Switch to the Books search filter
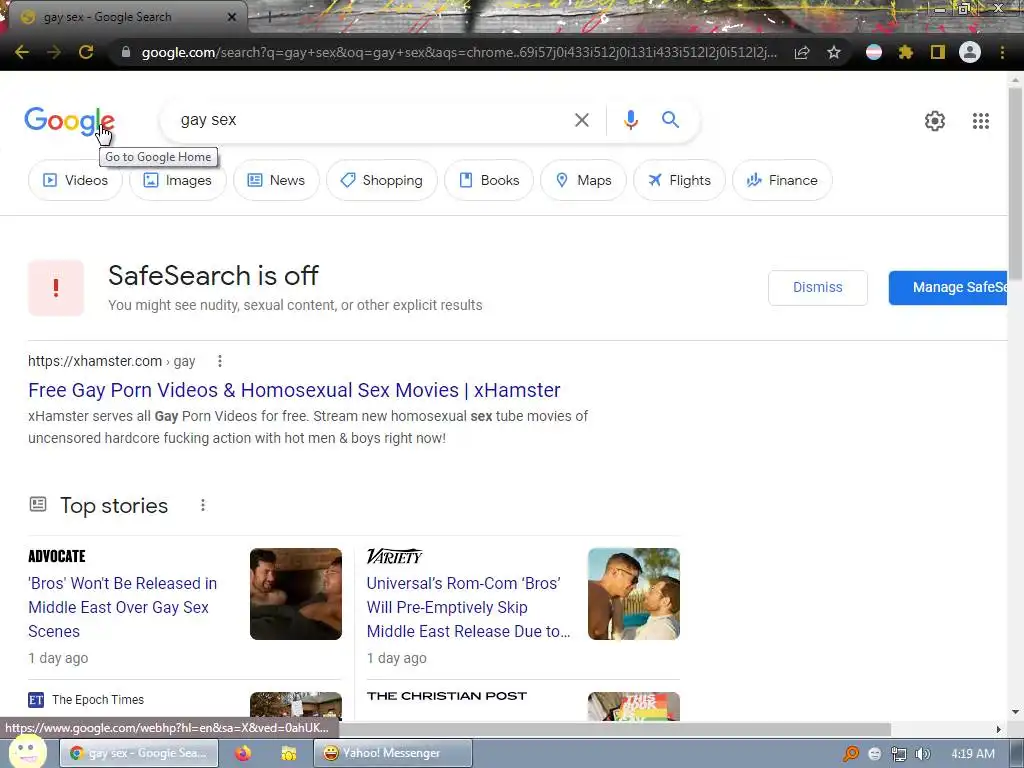 [x=489, y=180]
